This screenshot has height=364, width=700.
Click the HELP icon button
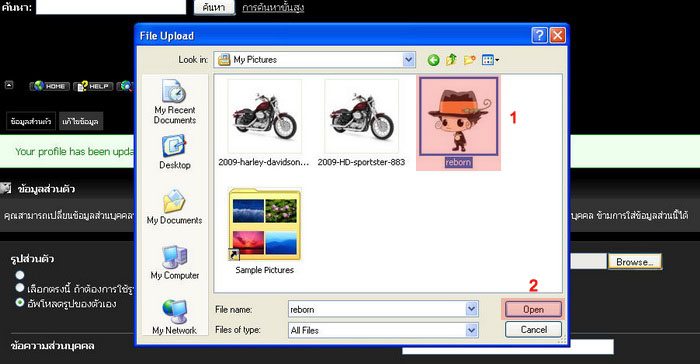(94, 86)
